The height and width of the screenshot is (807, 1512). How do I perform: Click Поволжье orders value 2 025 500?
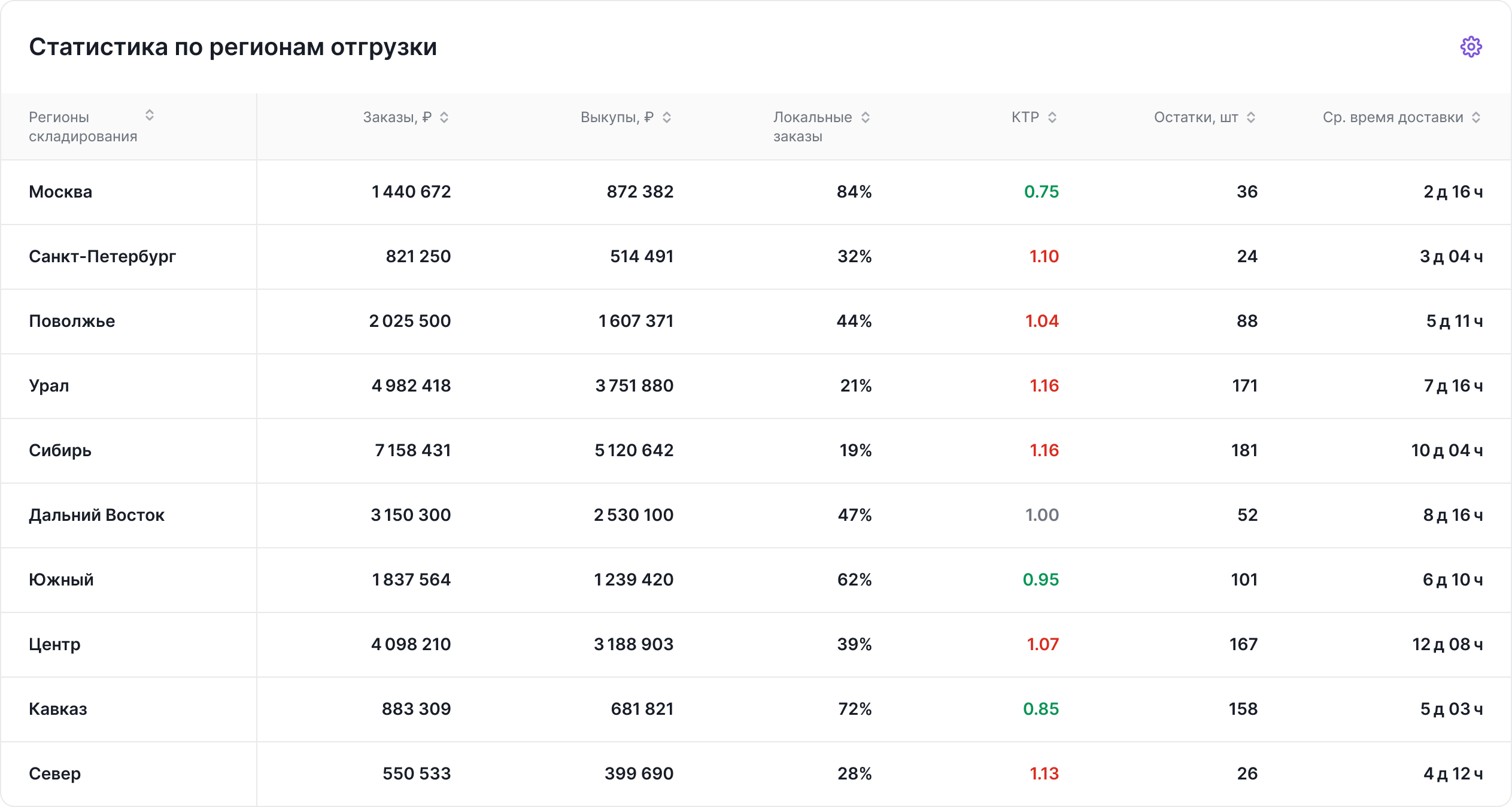[410, 321]
